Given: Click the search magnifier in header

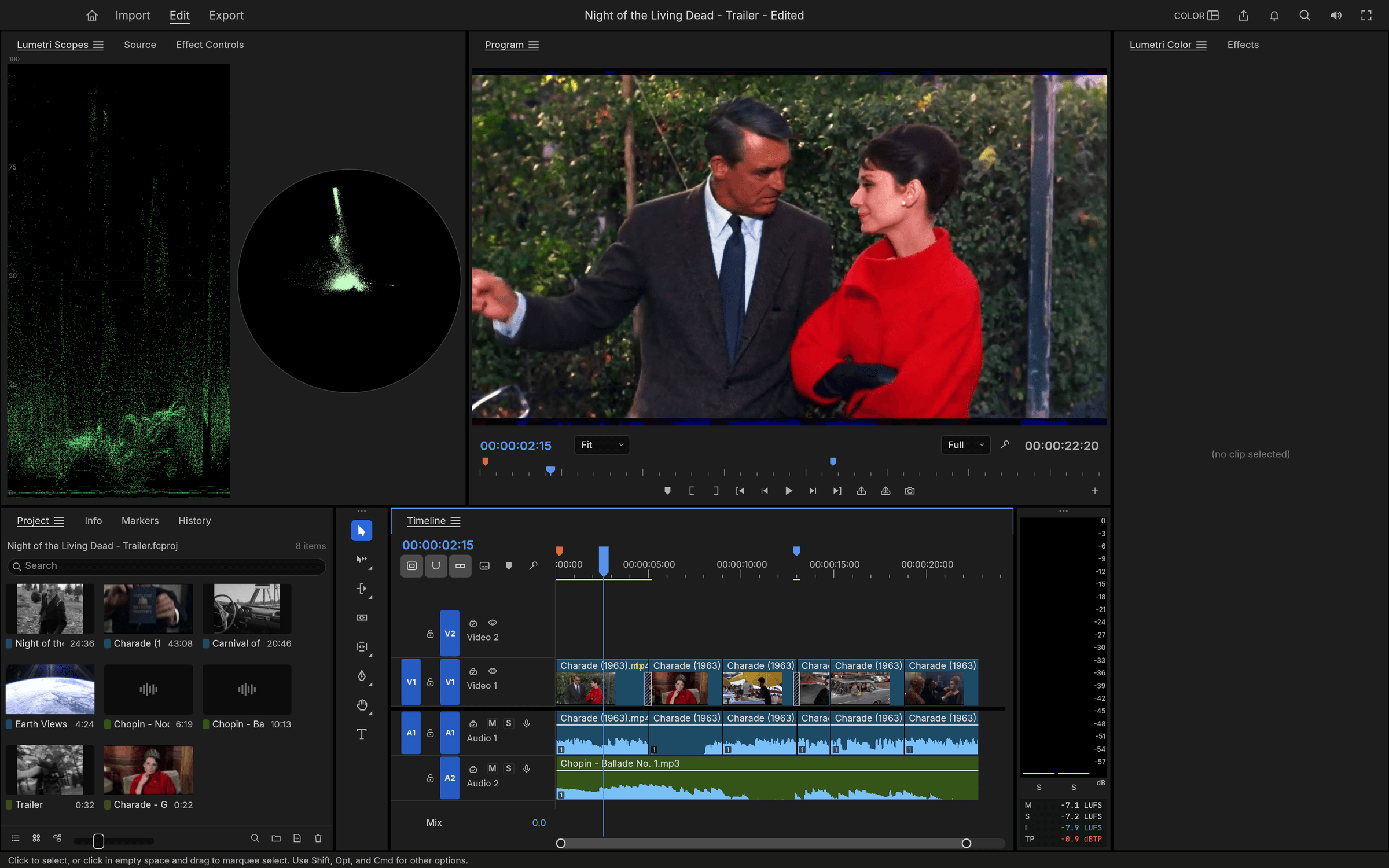Looking at the screenshot, I should point(1305,16).
